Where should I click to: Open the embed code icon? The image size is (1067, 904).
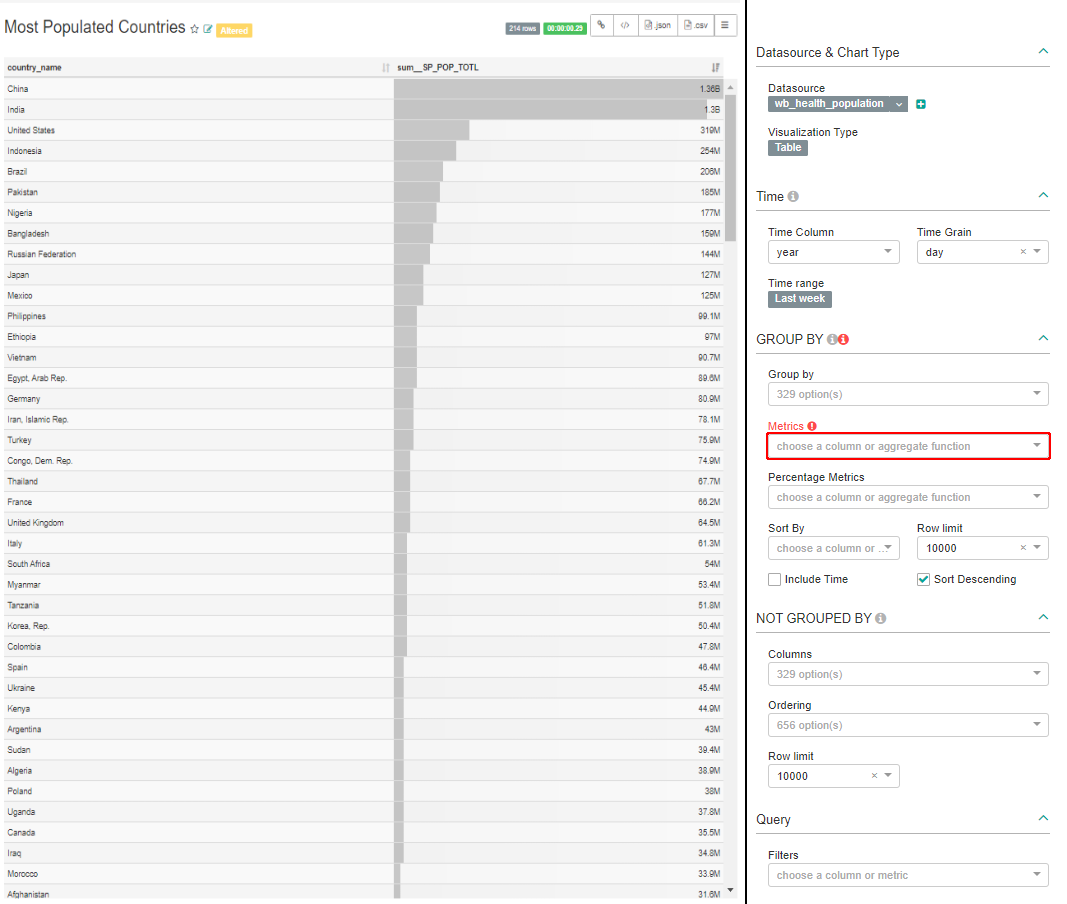(x=625, y=26)
